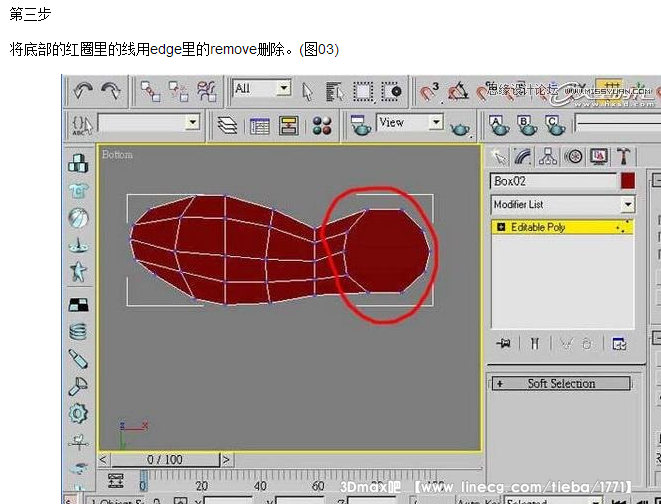
Task: Click render preset teapot A
Action: (498, 125)
